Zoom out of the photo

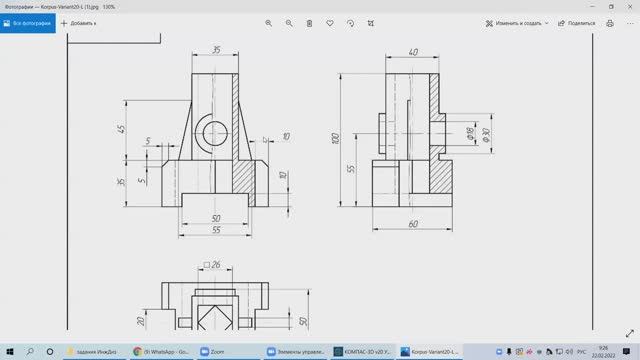coord(289,23)
